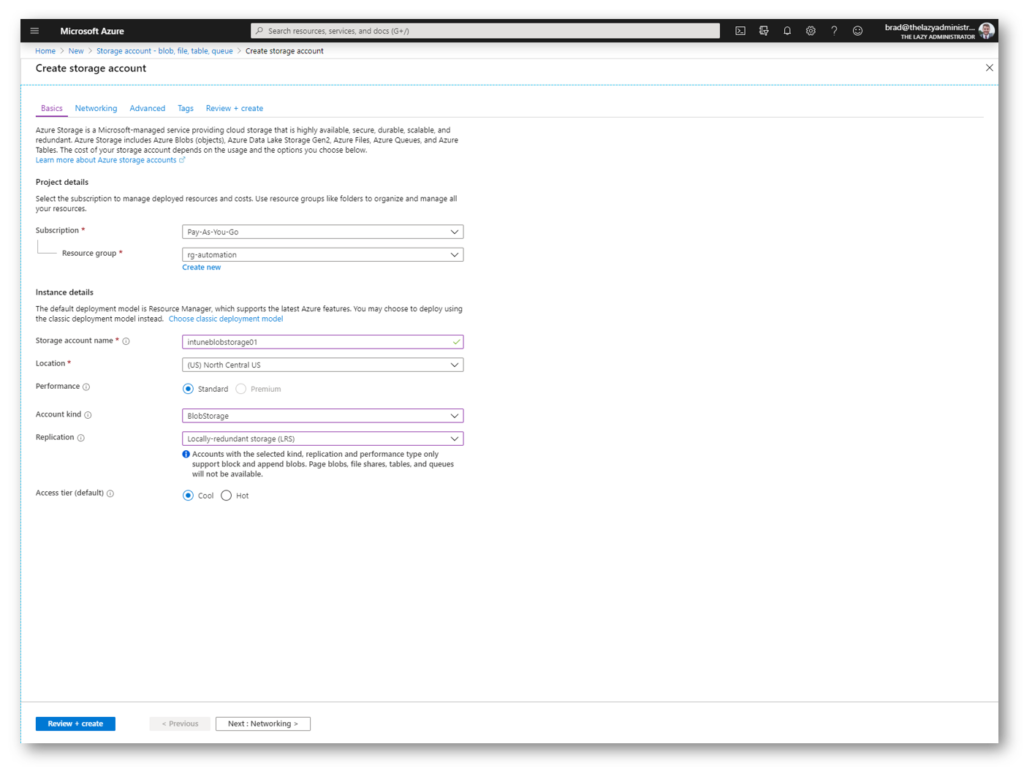Close the Create storage account blade
This screenshot has height=771, width=1024.
point(989,68)
